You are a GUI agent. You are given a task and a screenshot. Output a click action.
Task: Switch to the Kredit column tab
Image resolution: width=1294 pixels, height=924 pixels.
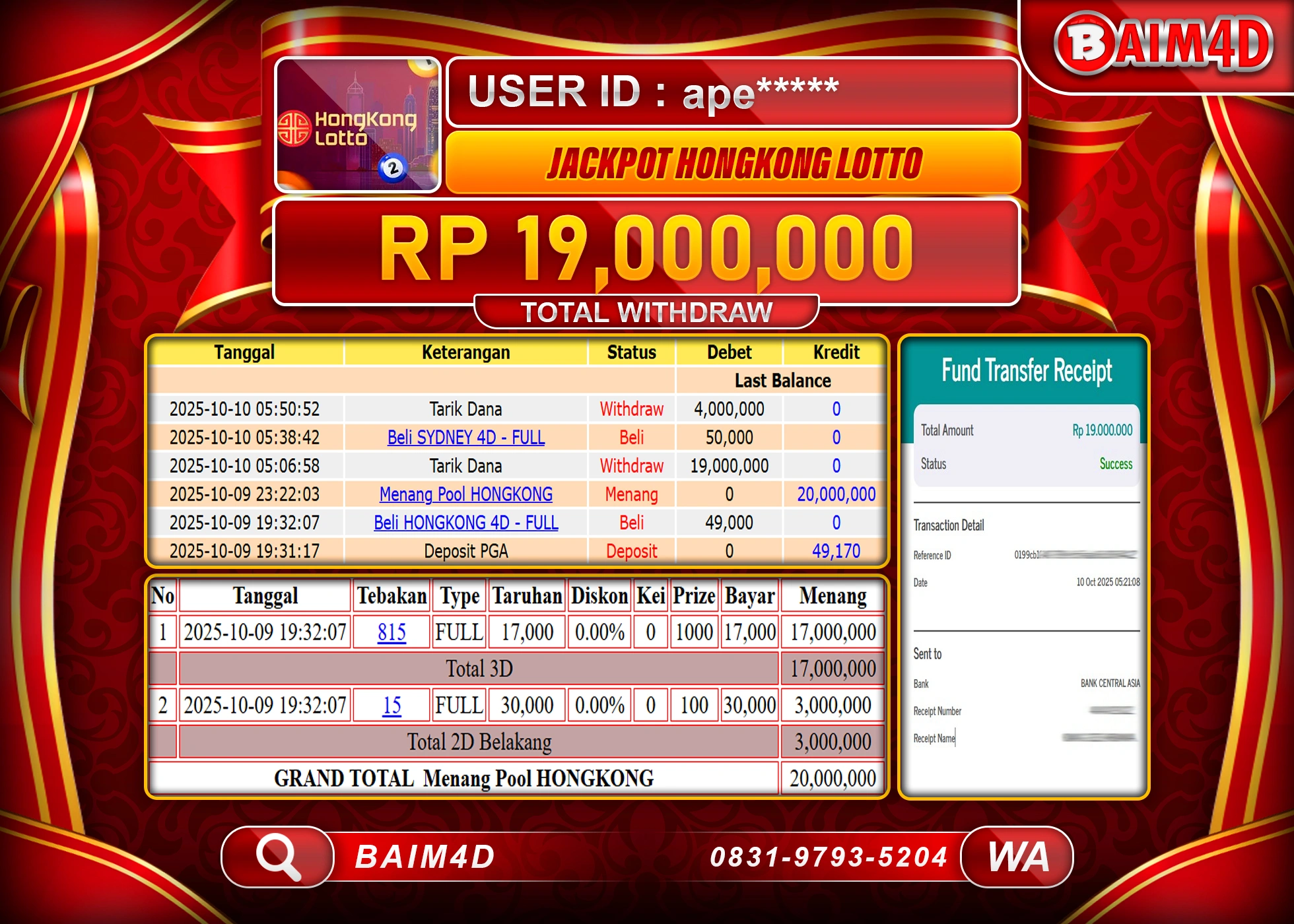834,352
